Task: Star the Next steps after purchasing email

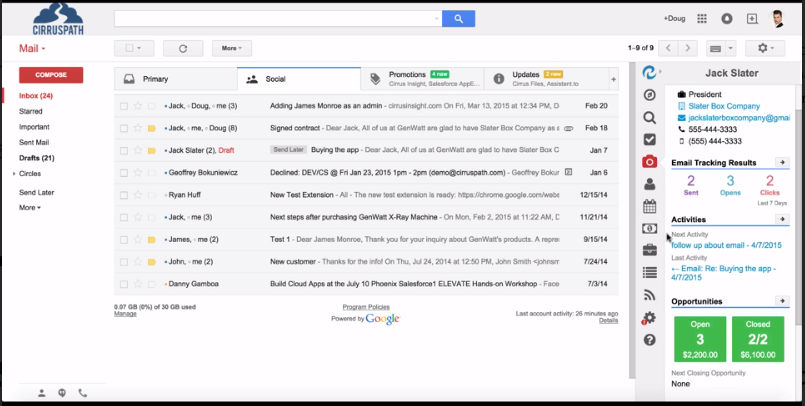Action: pos(138,217)
